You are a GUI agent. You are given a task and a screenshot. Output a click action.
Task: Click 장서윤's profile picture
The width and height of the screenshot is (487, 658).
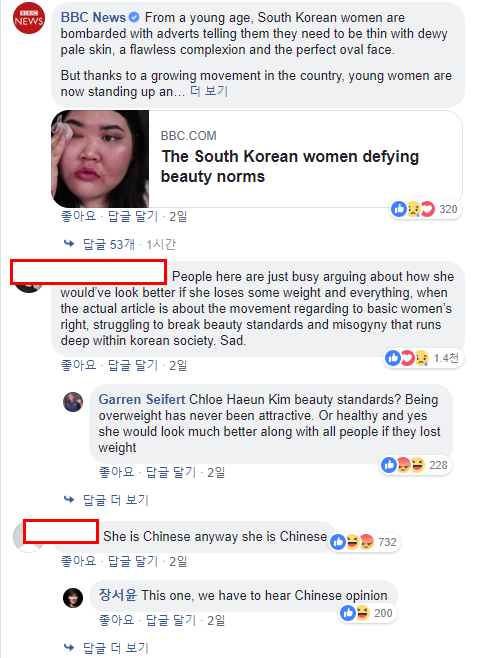tap(73, 598)
